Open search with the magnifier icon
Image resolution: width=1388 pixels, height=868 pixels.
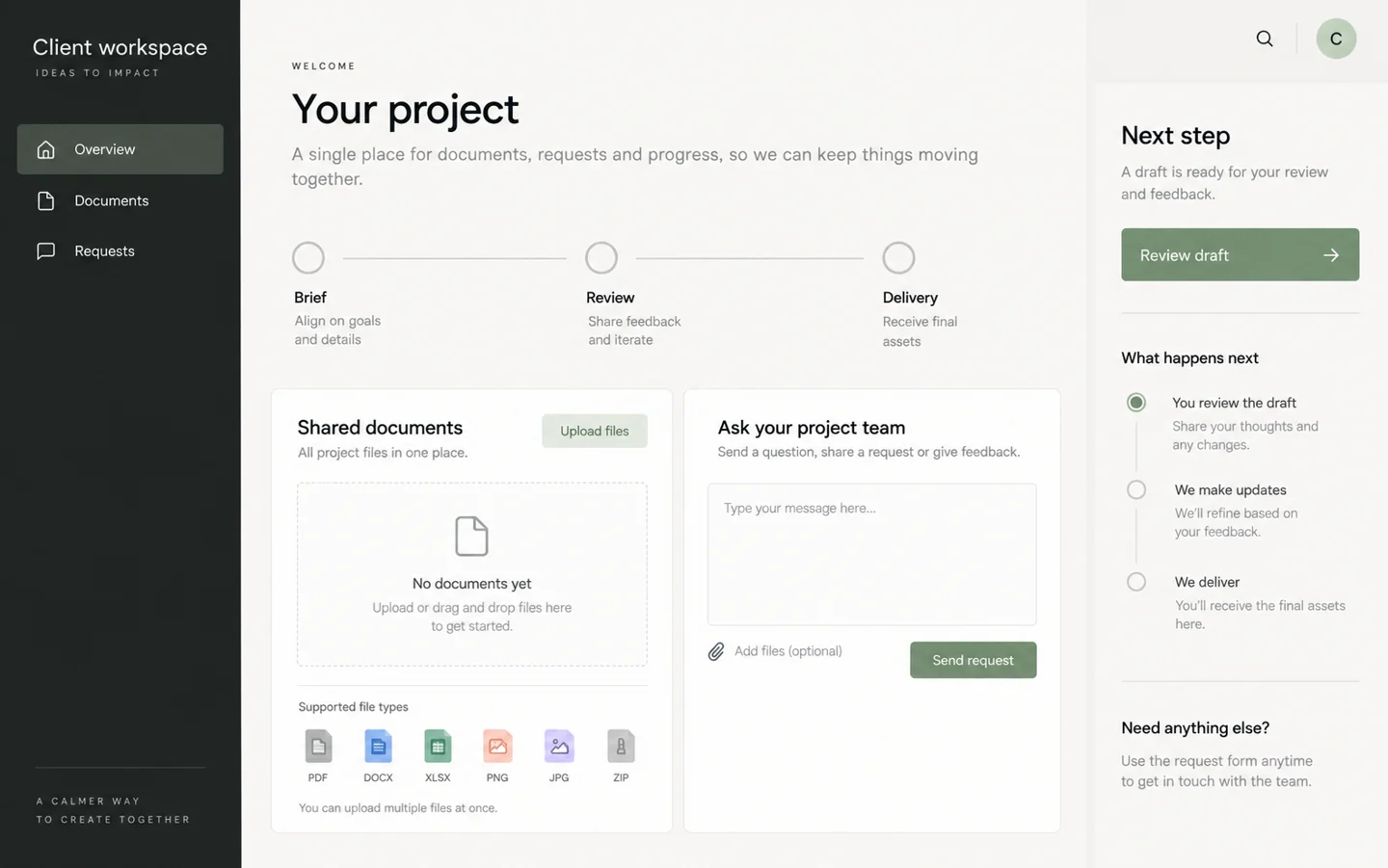tap(1265, 39)
